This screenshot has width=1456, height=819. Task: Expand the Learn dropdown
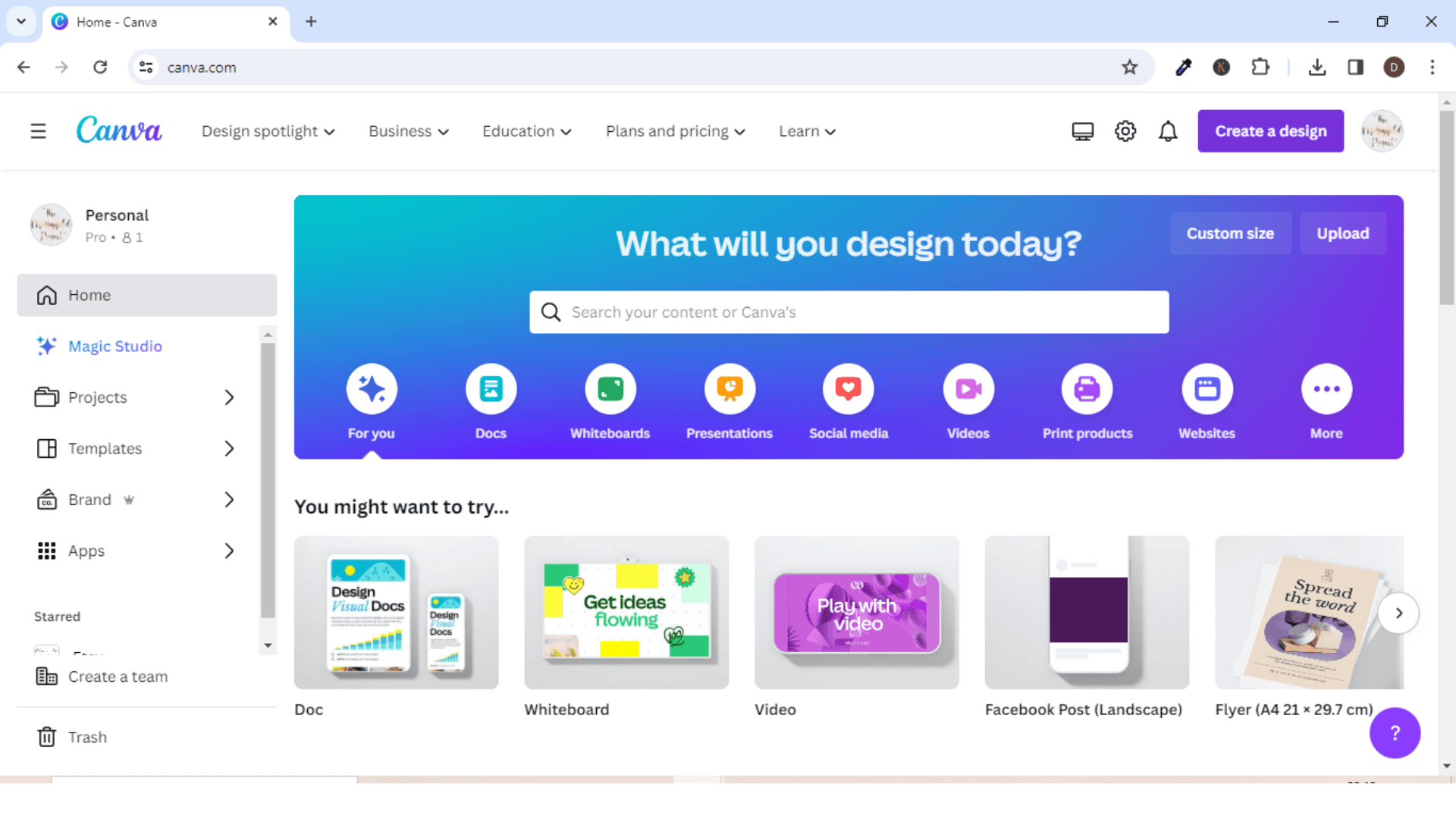click(808, 131)
